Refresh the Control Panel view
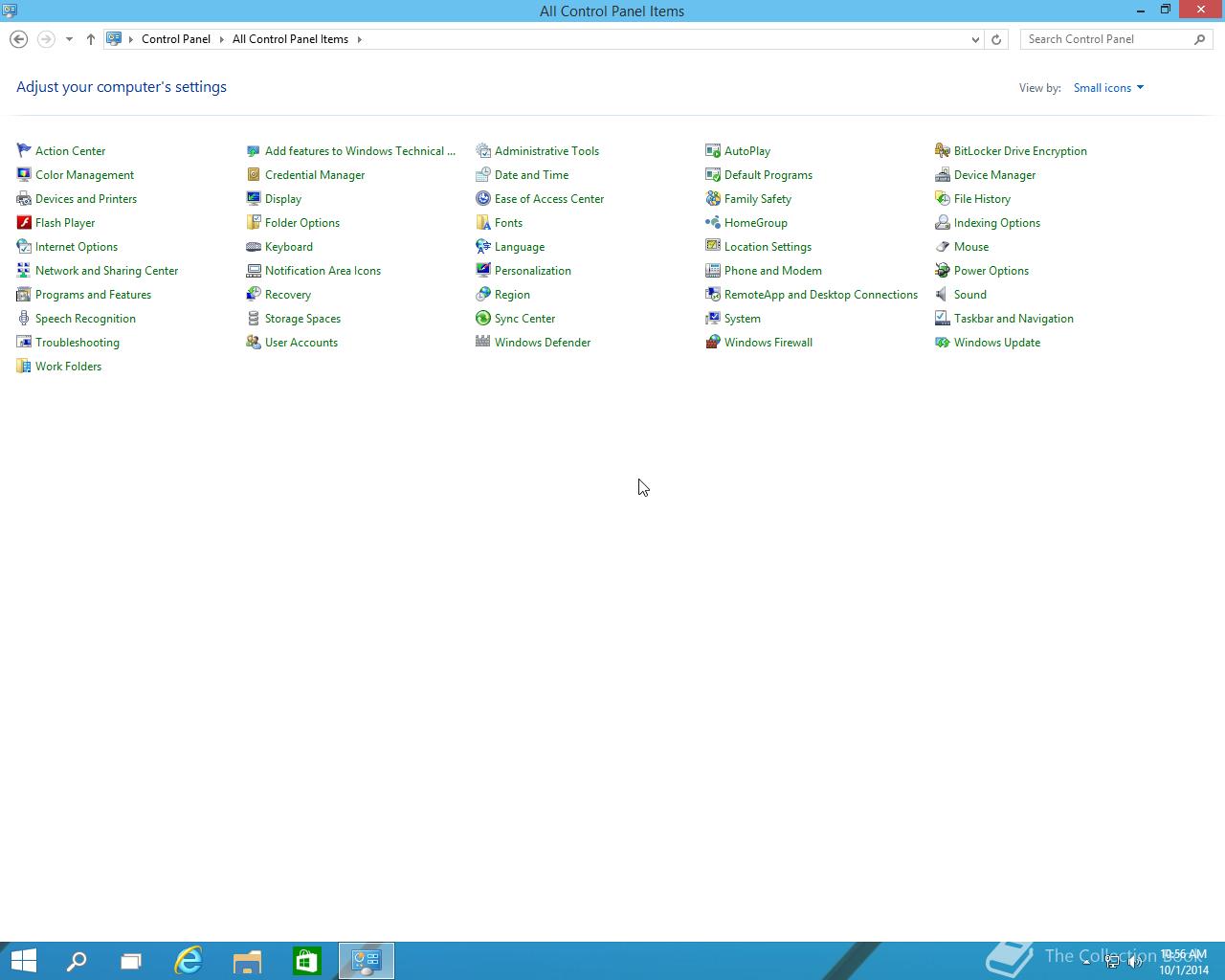This screenshot has width=1225, height=980. 996,39
